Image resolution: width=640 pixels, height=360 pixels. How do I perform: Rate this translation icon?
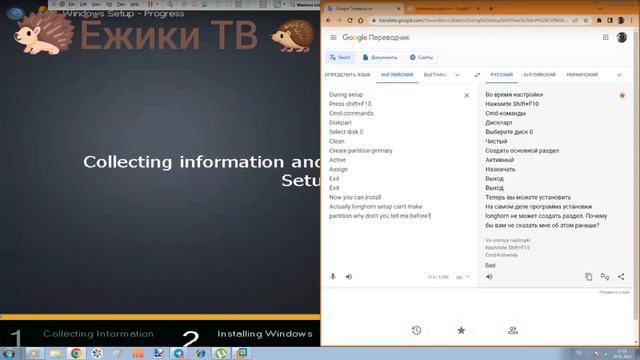(x=605, y=277)
